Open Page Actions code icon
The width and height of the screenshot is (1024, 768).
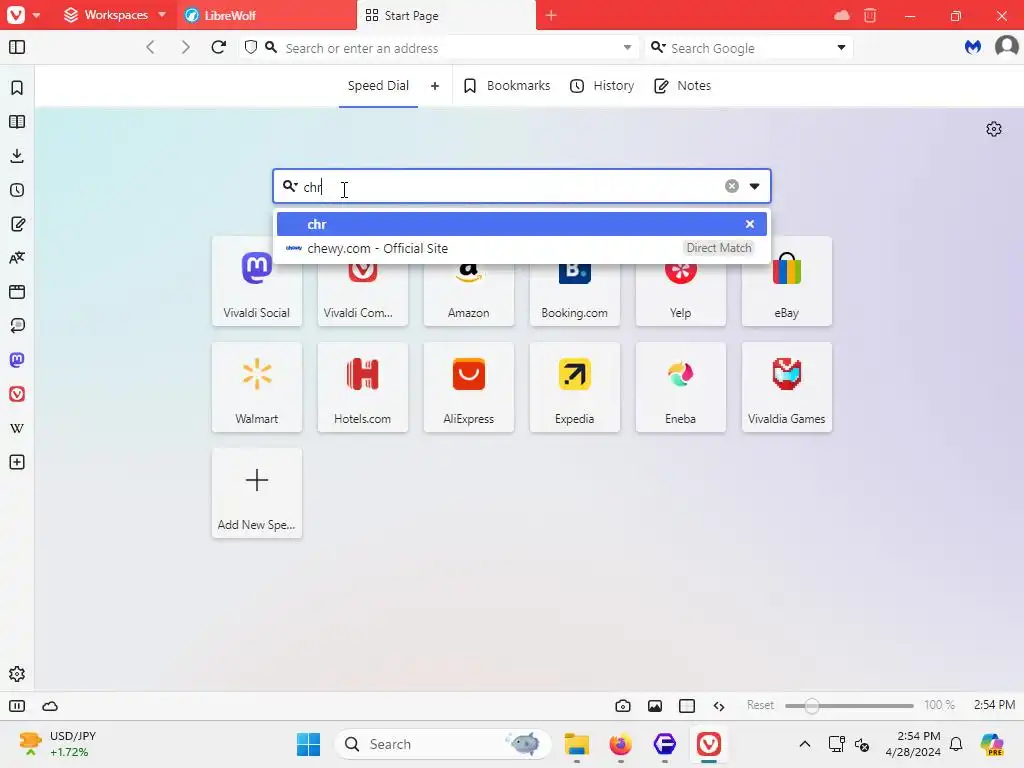point(719,705)
